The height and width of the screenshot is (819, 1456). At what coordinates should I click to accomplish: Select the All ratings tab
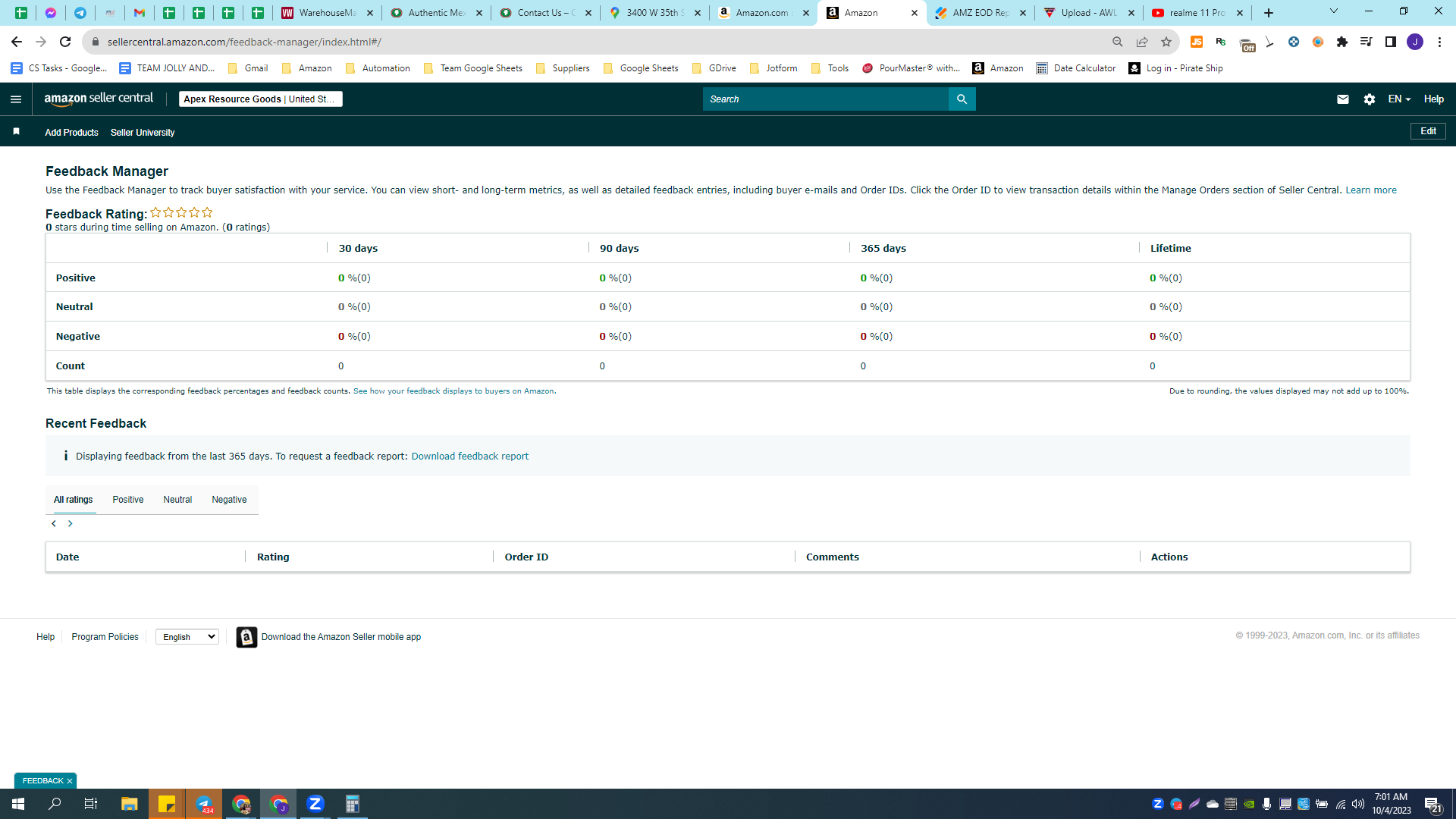click(73, 500)
